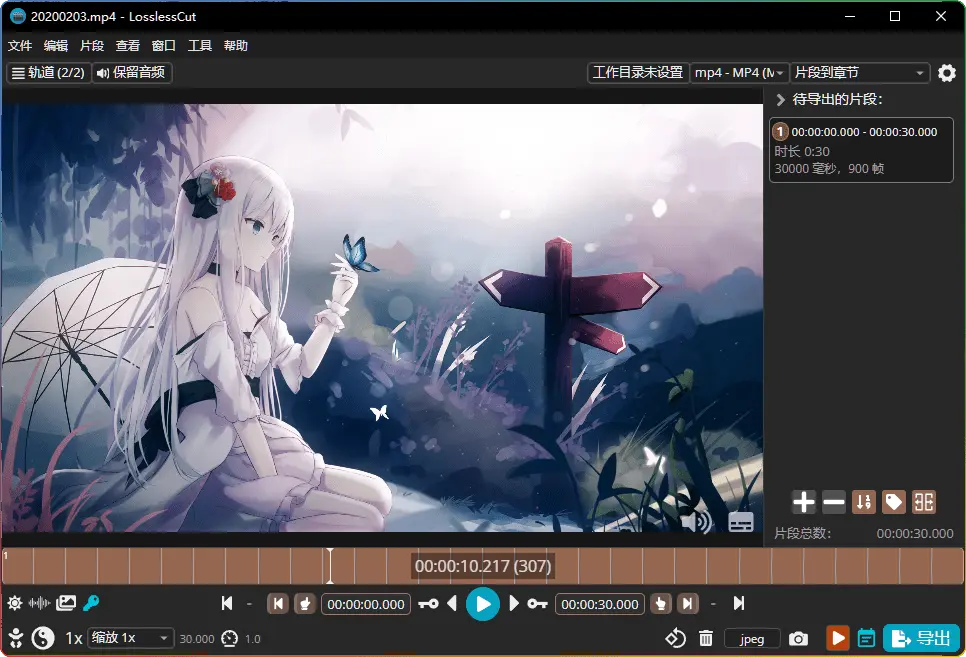Image resolution: width=966 pixels, height=657 pixels.
Task: Toggle the audio waveform display
Action: (39, 603)
